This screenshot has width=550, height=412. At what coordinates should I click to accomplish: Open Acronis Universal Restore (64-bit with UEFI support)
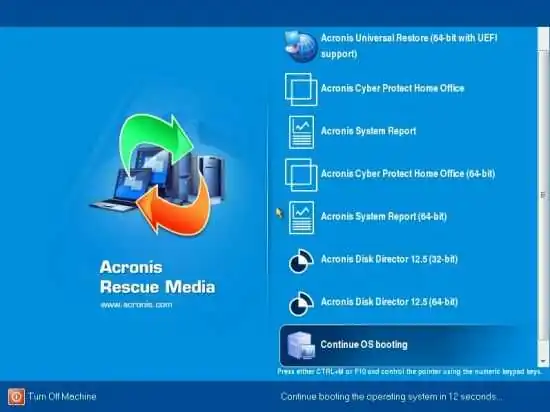click(x=409, y=46)
